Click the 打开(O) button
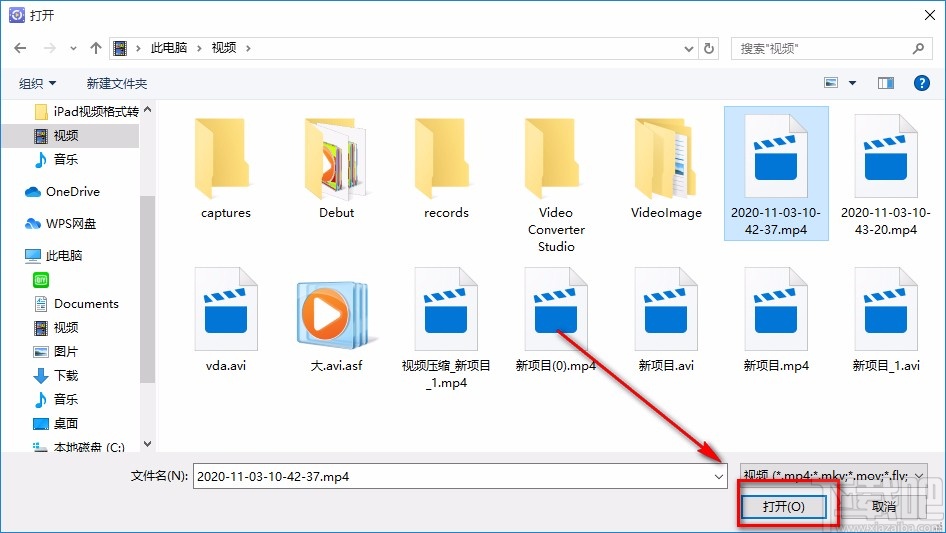Viewport: 946px width, 533px height. (783, 506)
